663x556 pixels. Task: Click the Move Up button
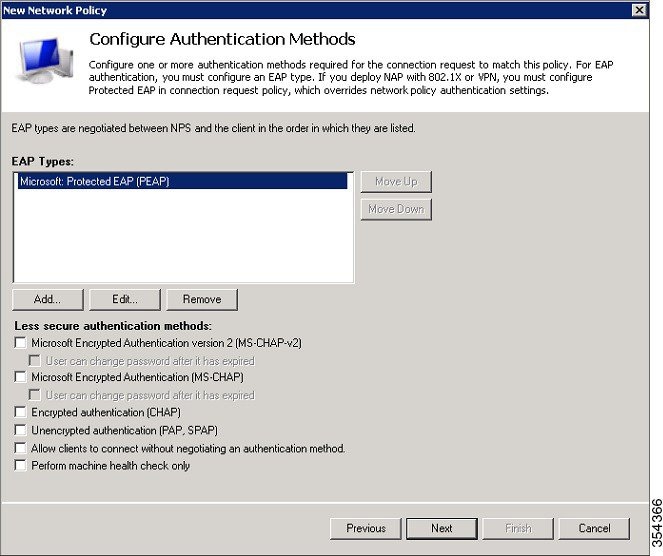click(396, 182)
